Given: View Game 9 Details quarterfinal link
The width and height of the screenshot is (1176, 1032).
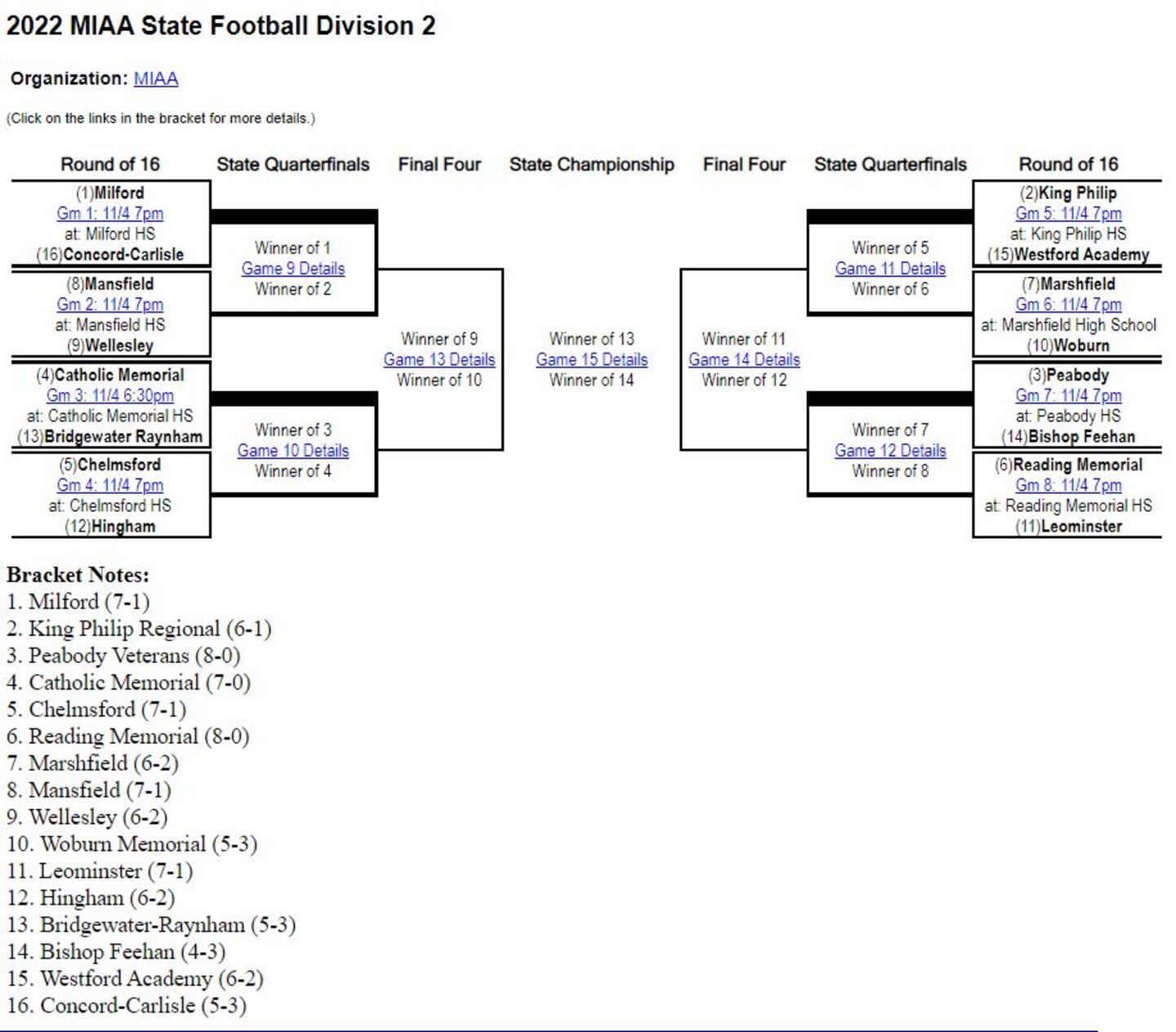Looking at the screenshot, I should [293, 269].
